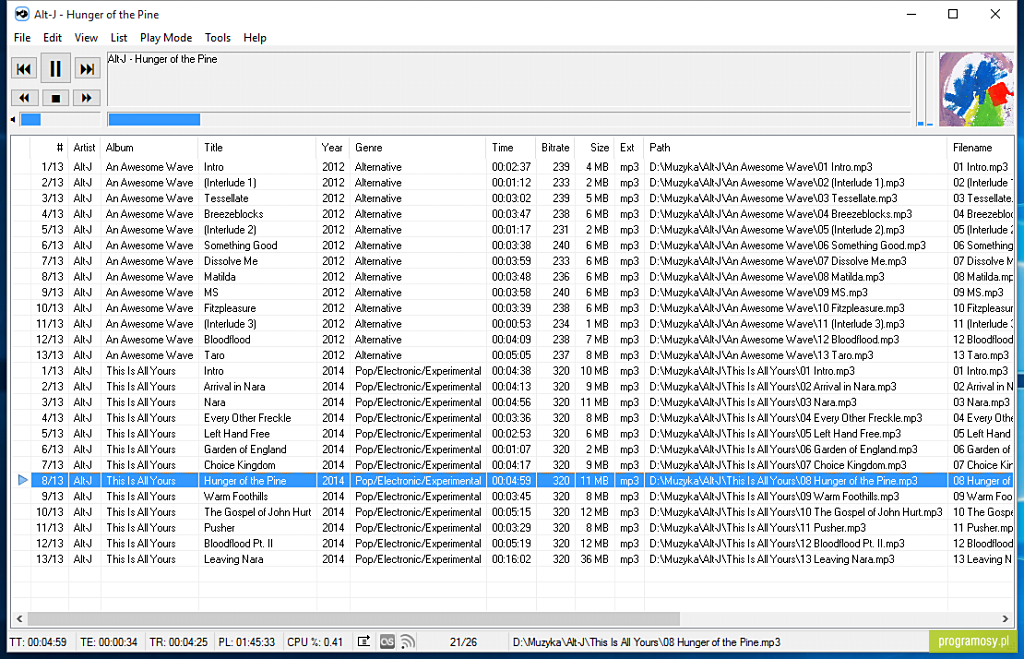
Task: Click the album cover art thumbnail
Action: pyautogui.click(x=976, y=89)
